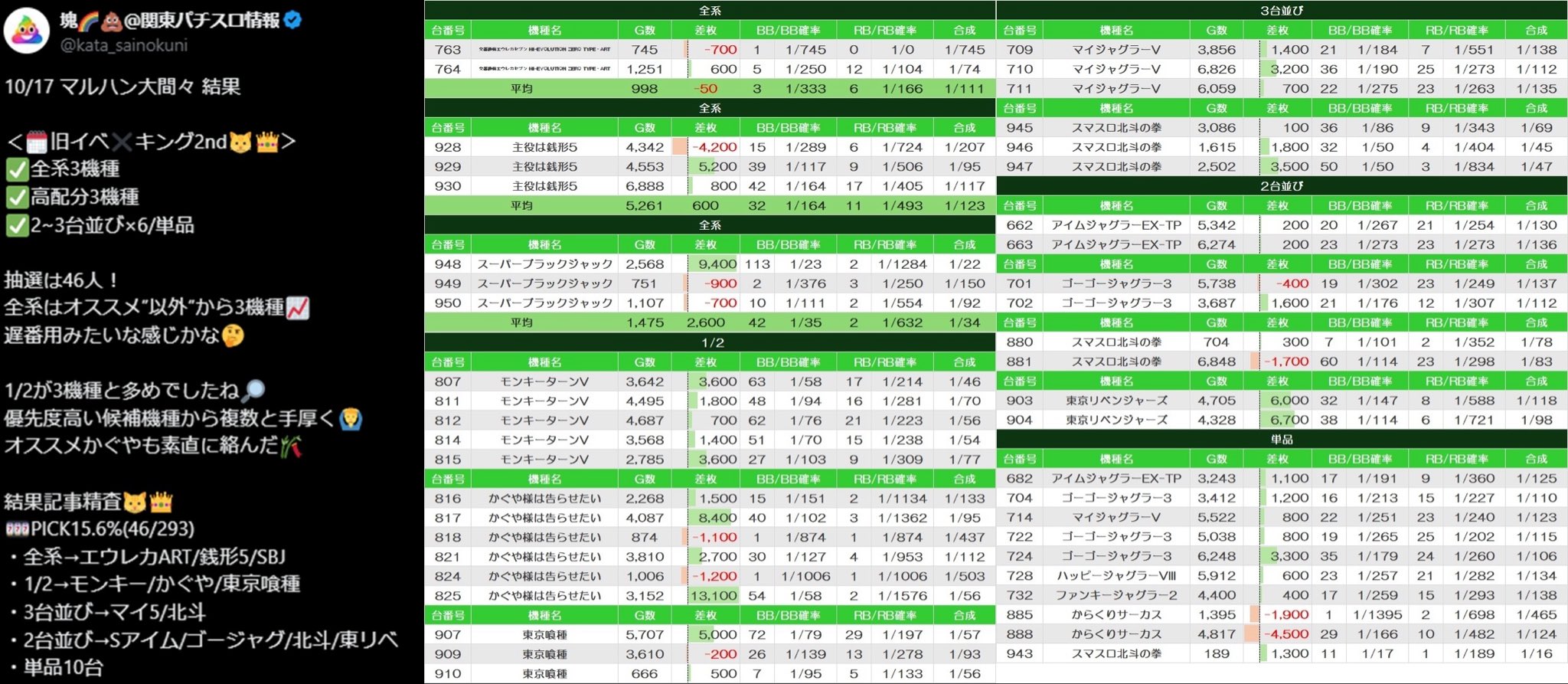The width and height of the screenshot is (1568, 684).
Task: Click スマスロ北斗の拳 in row 946
Action: pos(1116,147)
